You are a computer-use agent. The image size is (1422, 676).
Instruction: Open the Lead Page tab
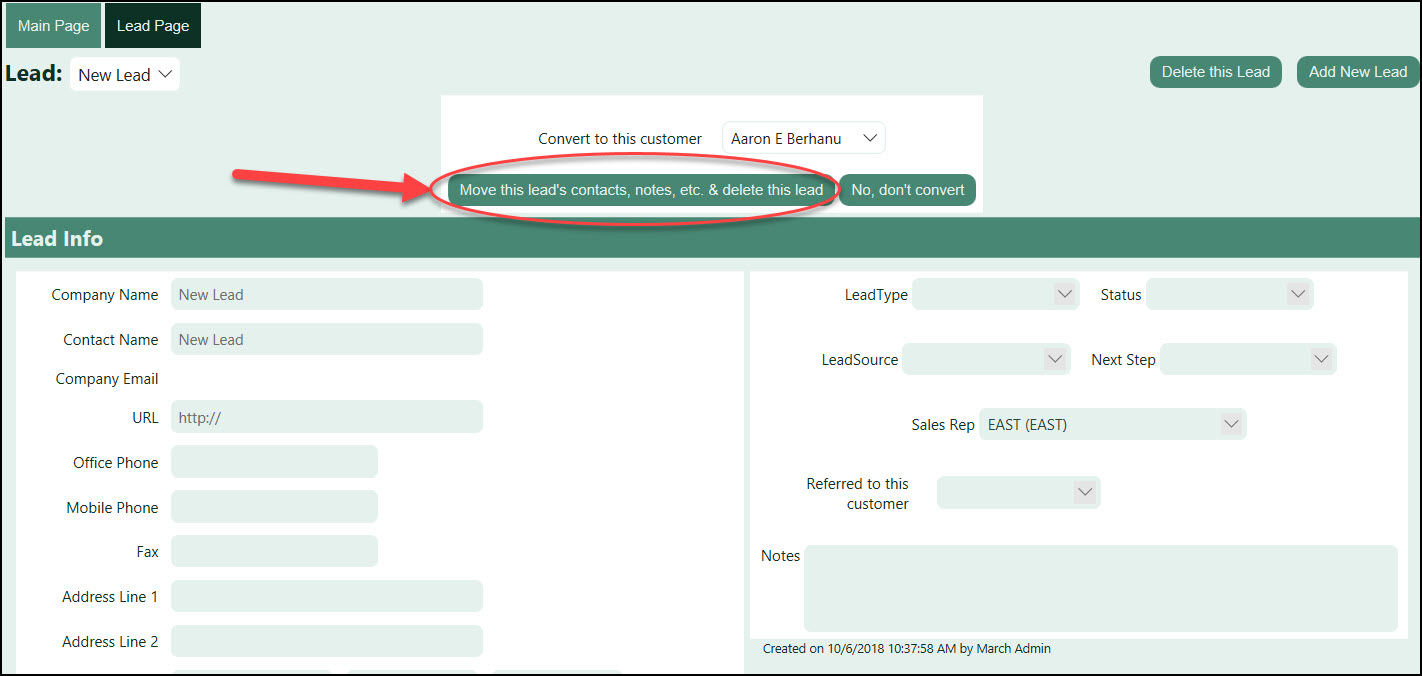click(152, 26)
